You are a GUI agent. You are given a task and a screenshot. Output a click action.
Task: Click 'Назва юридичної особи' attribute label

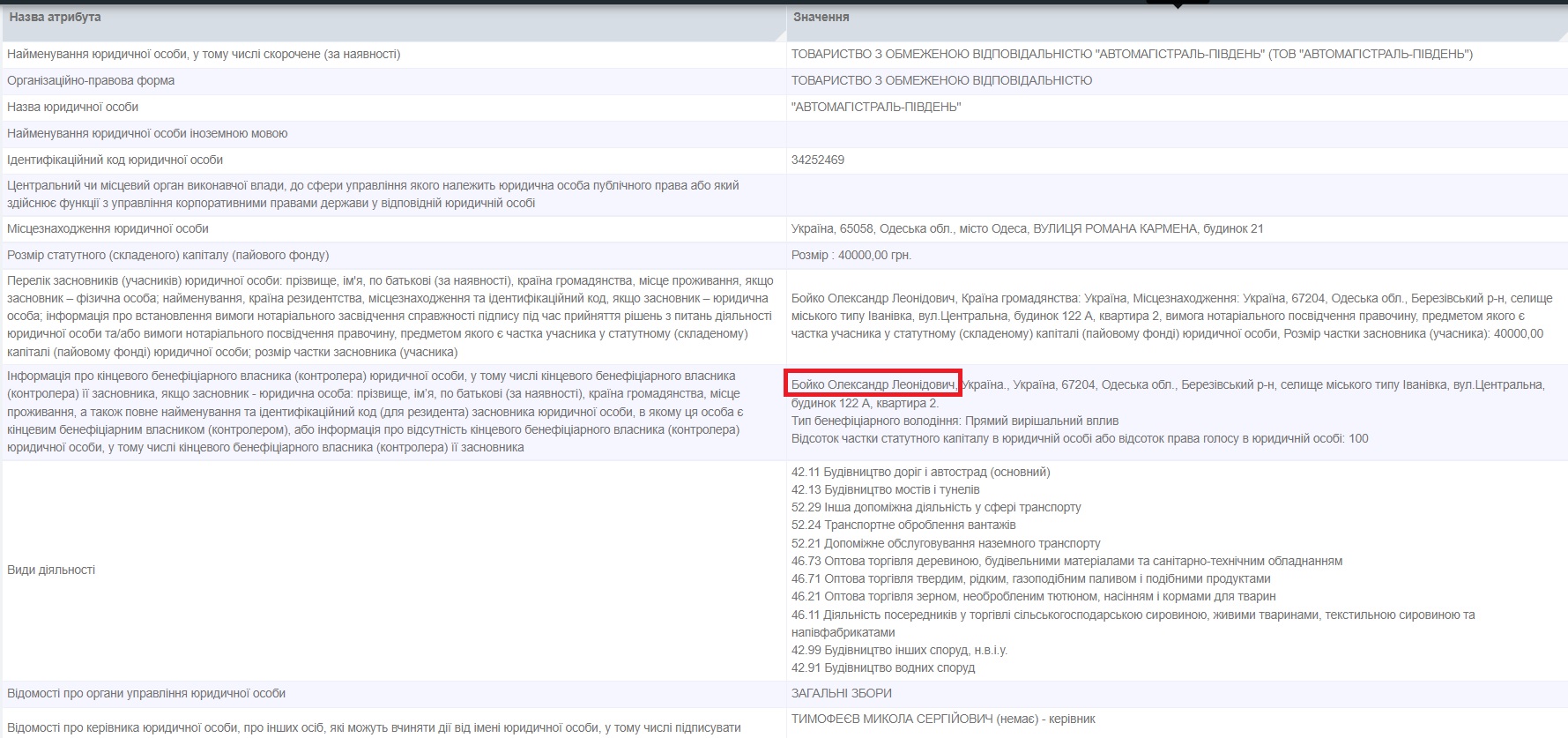point(73,107)
